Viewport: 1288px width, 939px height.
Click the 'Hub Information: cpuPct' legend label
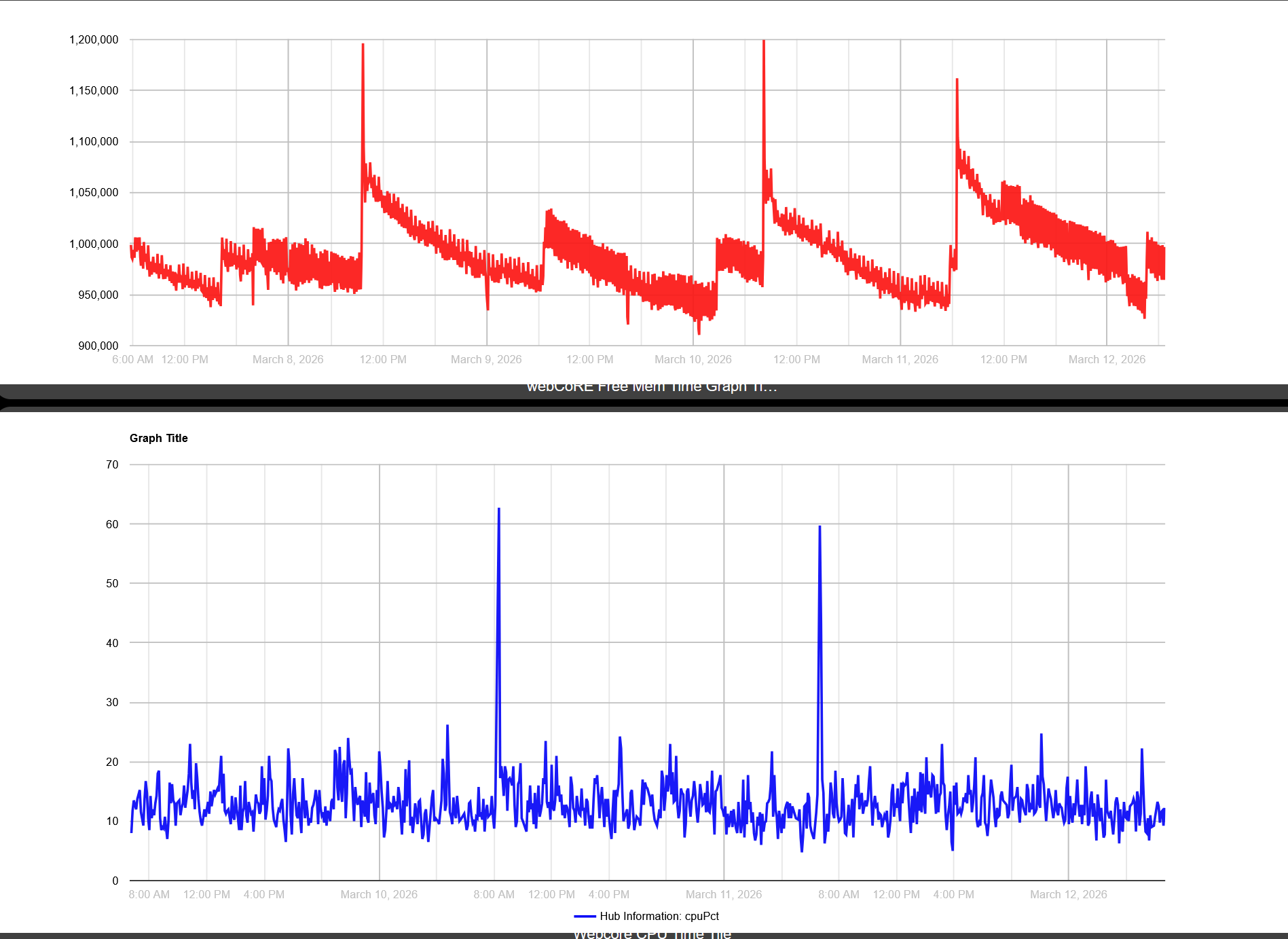pyautogui.click(x=659, y=916)
